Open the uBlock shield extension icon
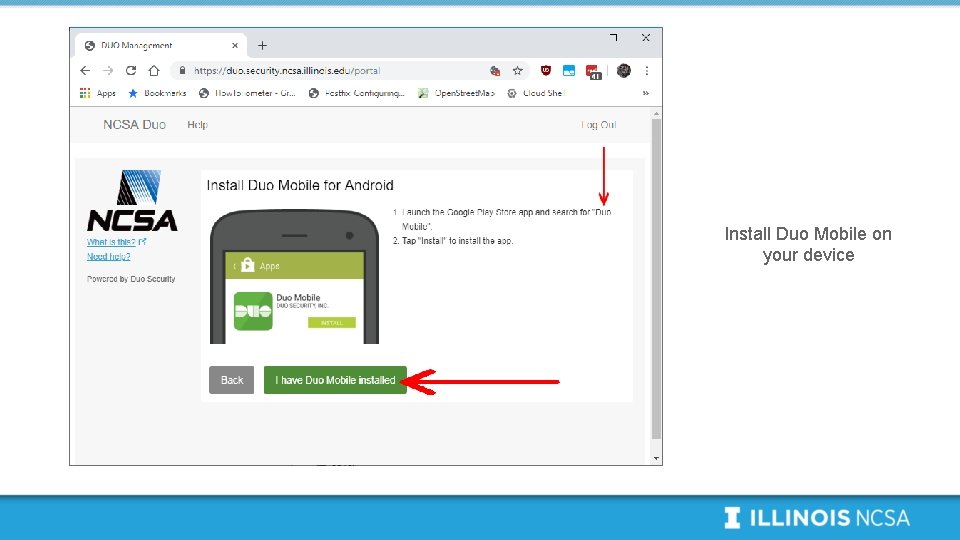 (546, 71)
